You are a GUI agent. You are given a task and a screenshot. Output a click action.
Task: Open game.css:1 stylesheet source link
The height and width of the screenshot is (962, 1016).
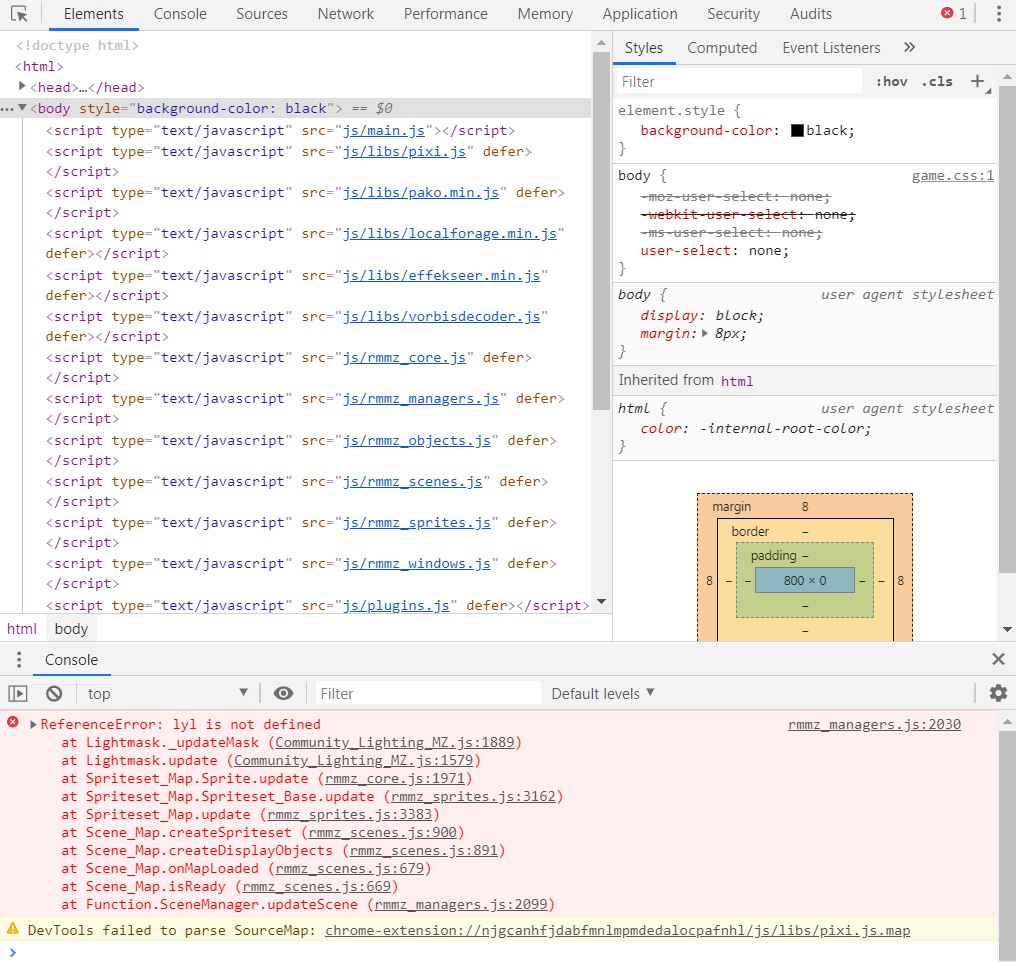(952, 176)
